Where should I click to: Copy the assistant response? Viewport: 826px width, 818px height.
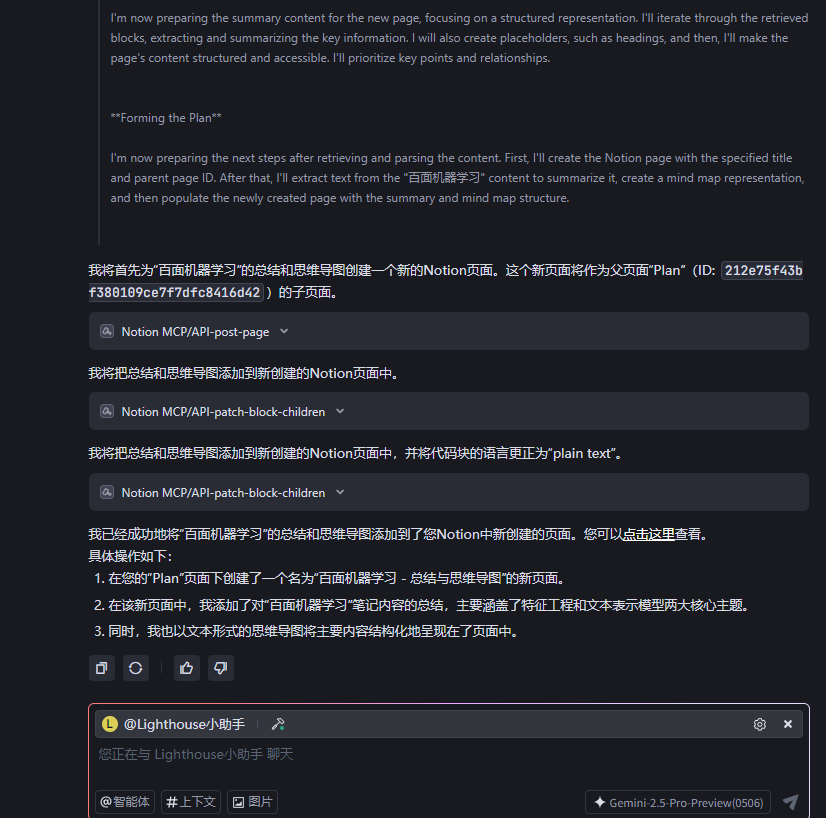(102, 668)
